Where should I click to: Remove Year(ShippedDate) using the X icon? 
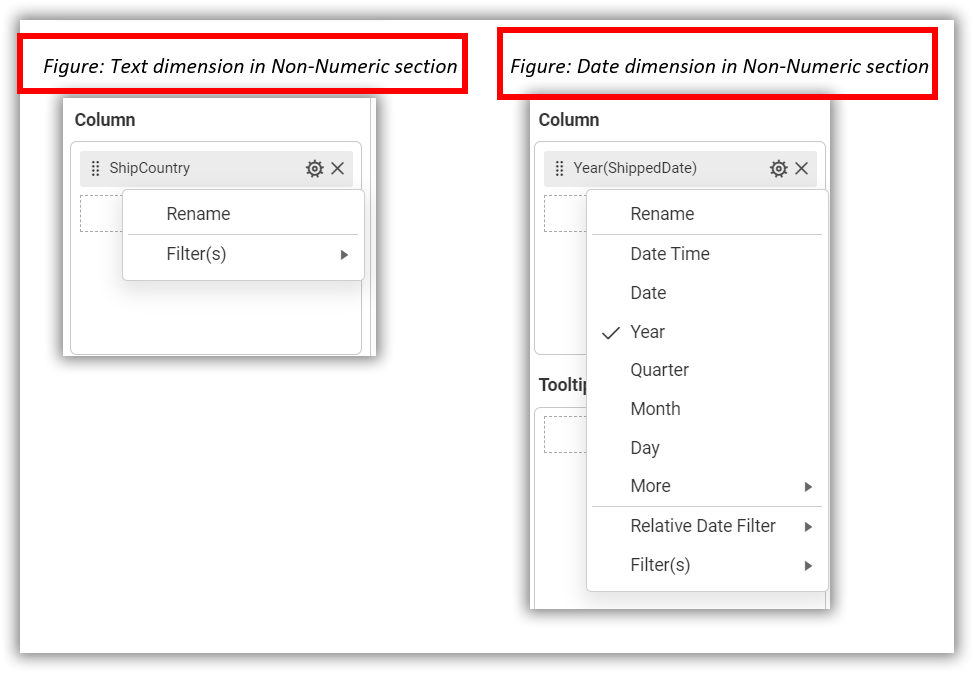pos(801,168)
